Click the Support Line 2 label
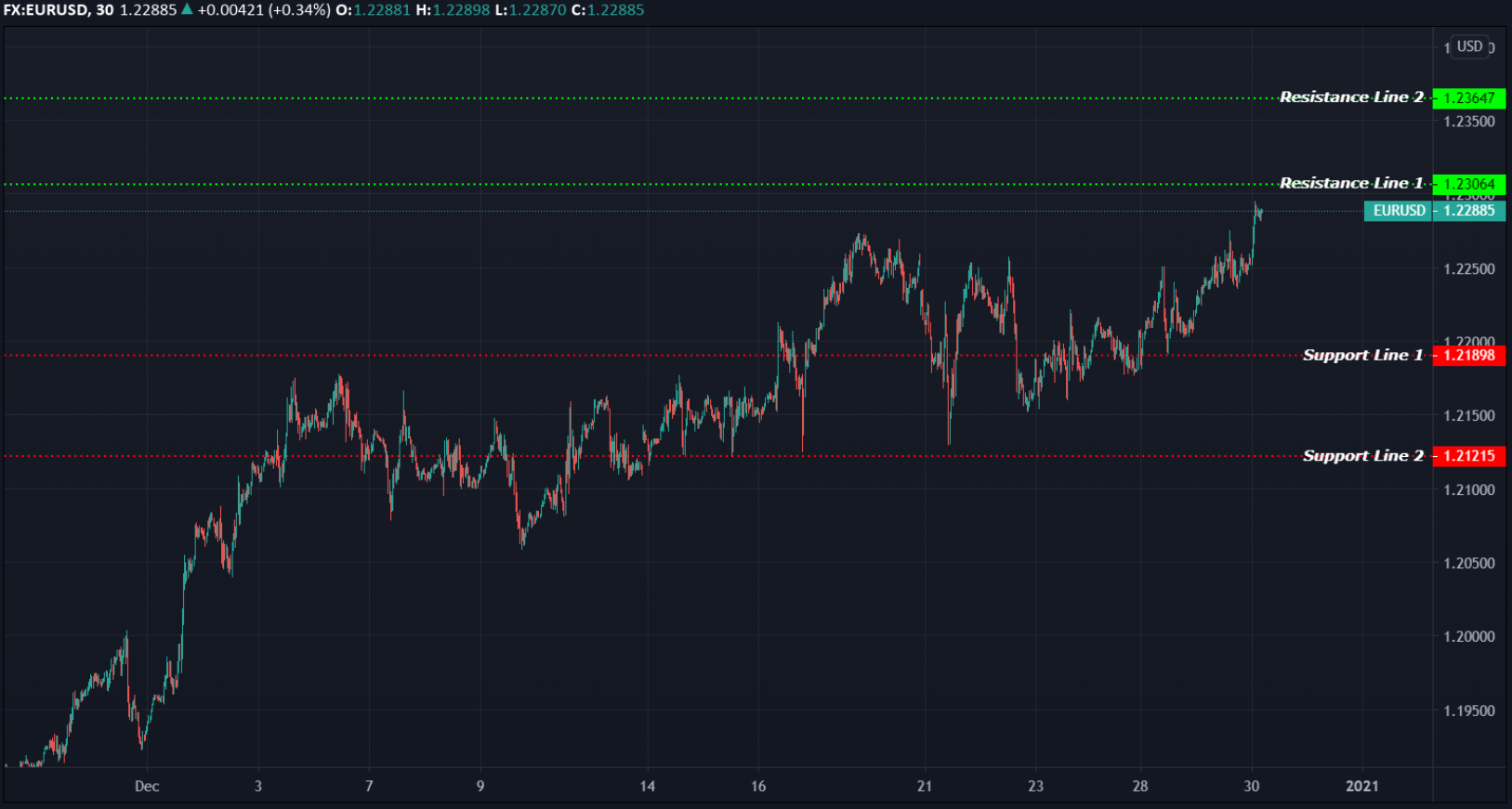 1362,455
